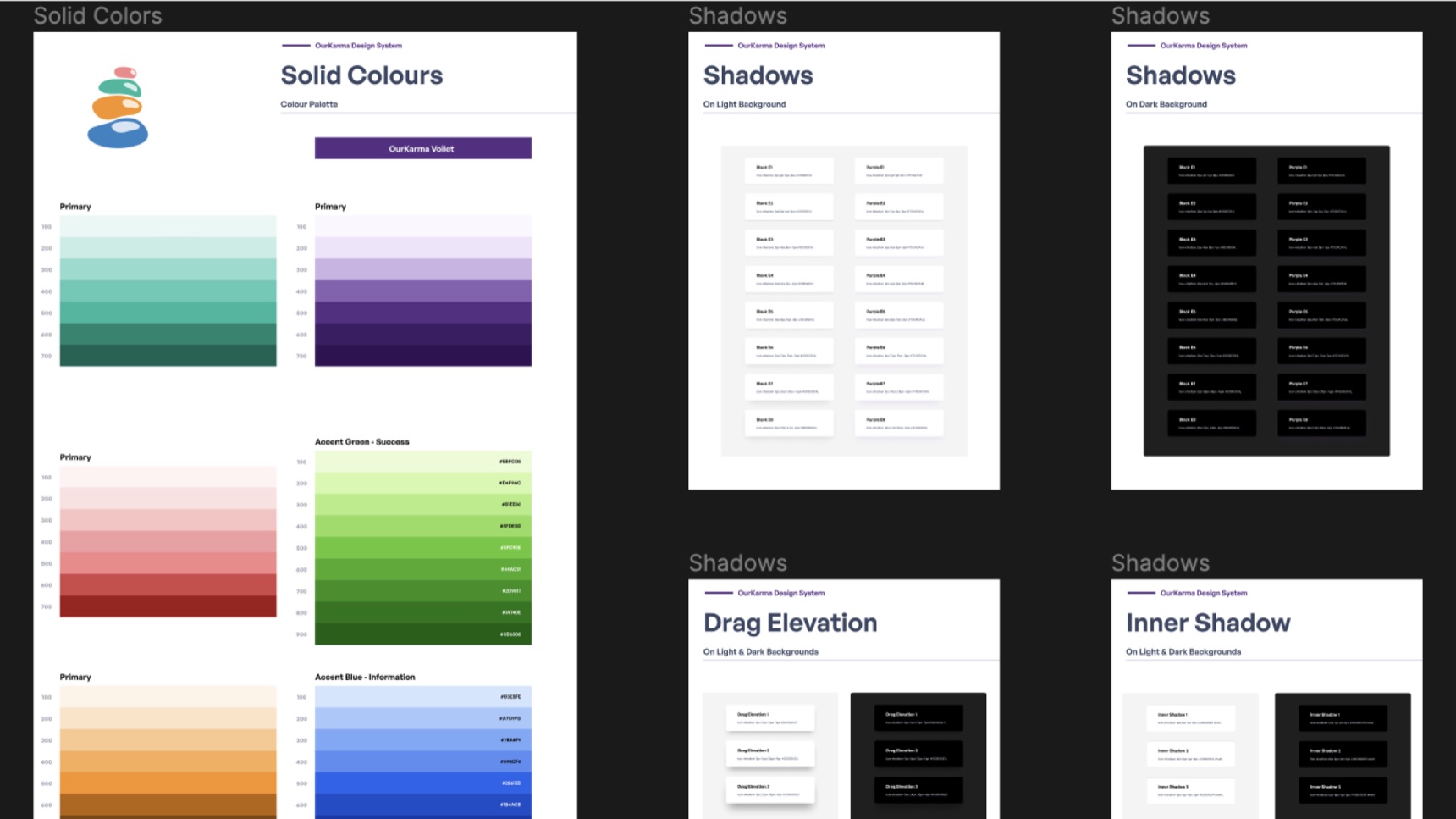Pick the Accent Green 900 swatch
1456x819 pixels.
423,634
